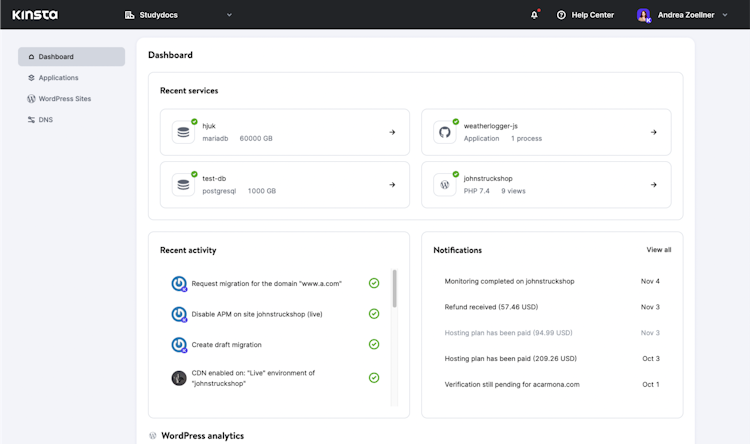Click the hjuk database icon

click(x=183, y=132)
